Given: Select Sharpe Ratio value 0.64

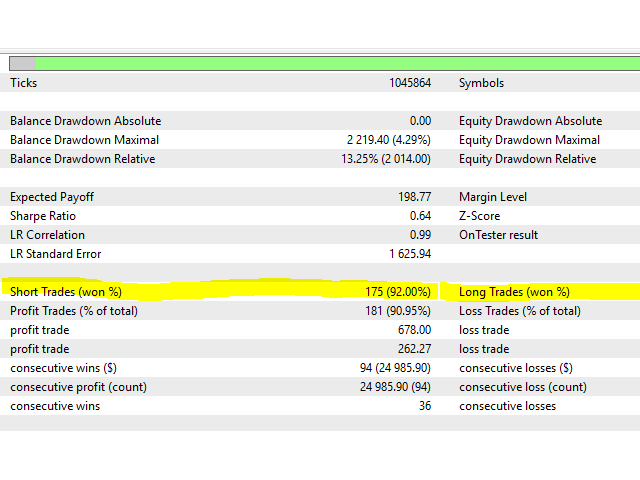Looking at the screenshot, I should point(420,216).
